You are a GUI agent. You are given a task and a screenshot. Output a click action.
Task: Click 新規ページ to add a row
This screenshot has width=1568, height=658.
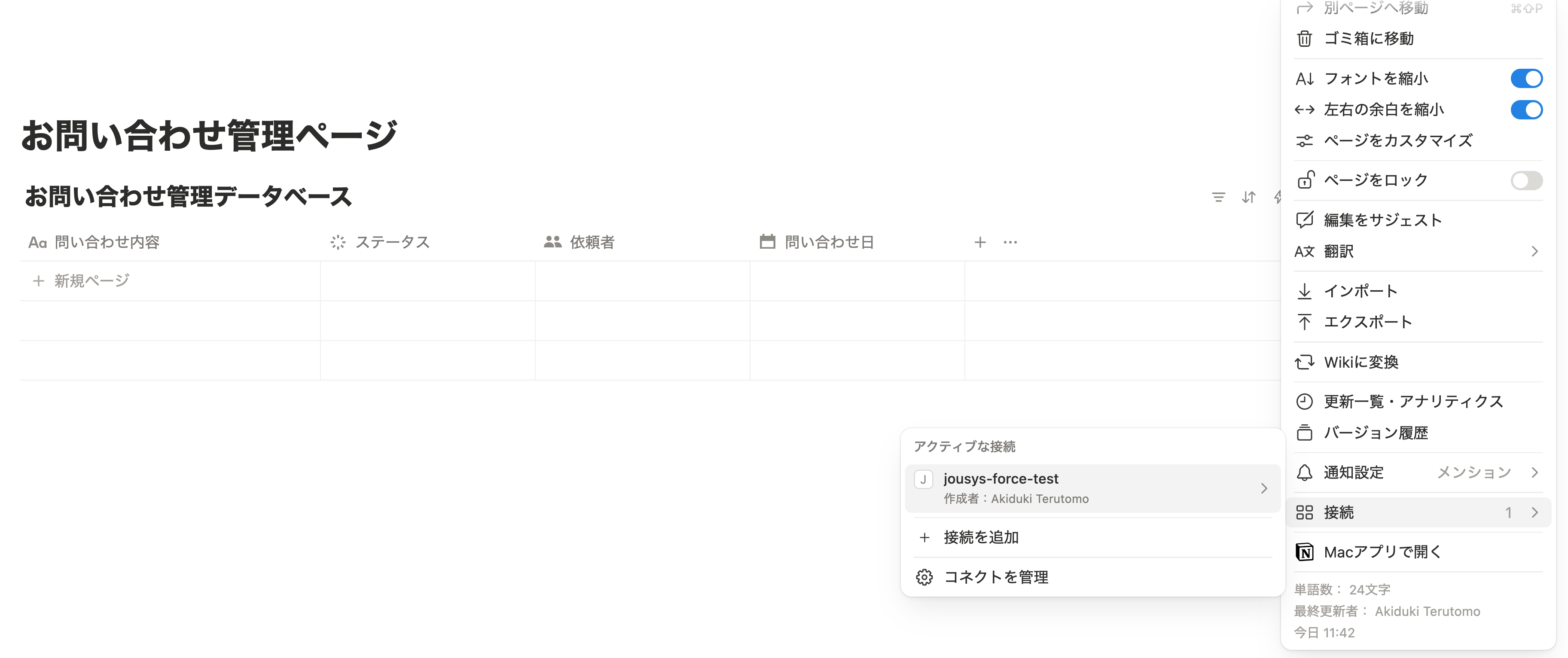pyautogui.click(x=92, y=280)
